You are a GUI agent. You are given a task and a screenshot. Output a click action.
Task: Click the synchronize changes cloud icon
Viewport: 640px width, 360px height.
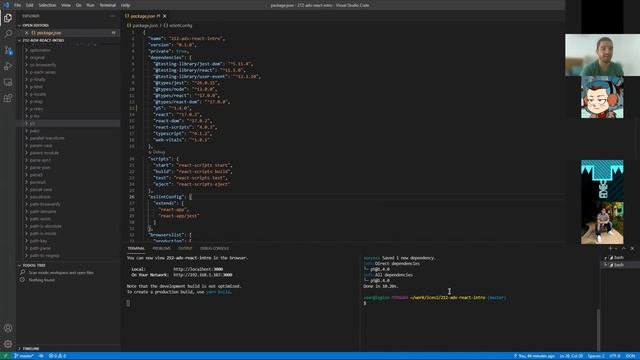coord(41,356)
